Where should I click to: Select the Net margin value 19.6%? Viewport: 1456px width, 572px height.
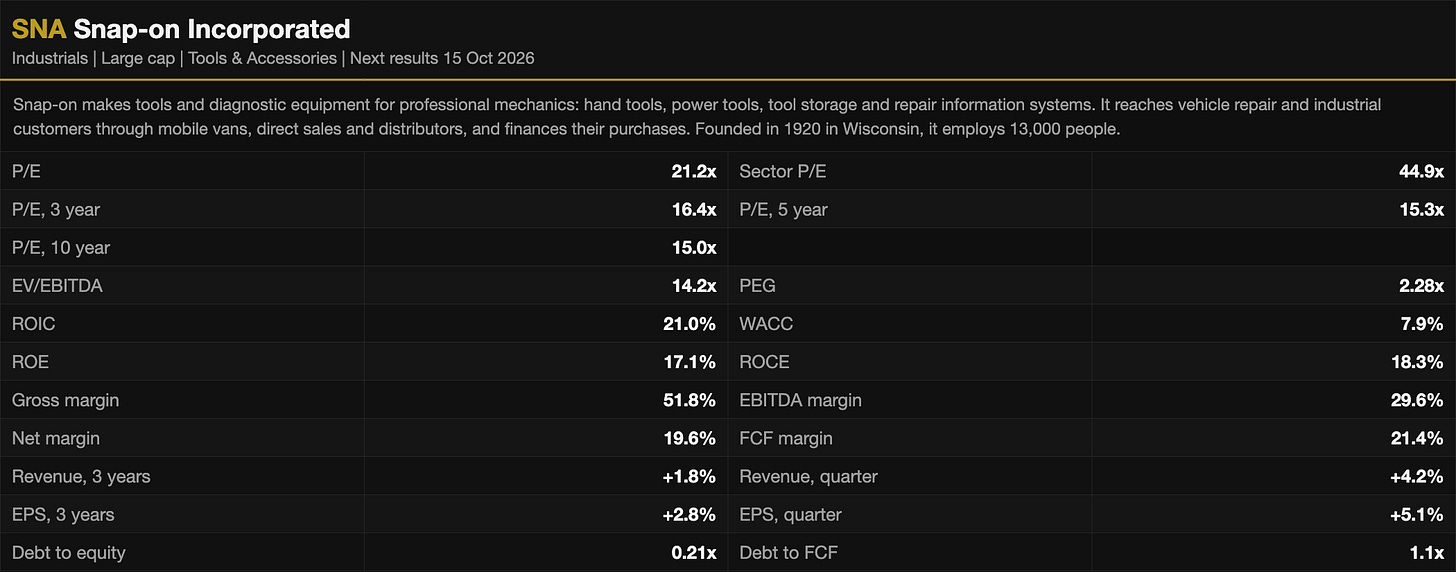point(691,438)
